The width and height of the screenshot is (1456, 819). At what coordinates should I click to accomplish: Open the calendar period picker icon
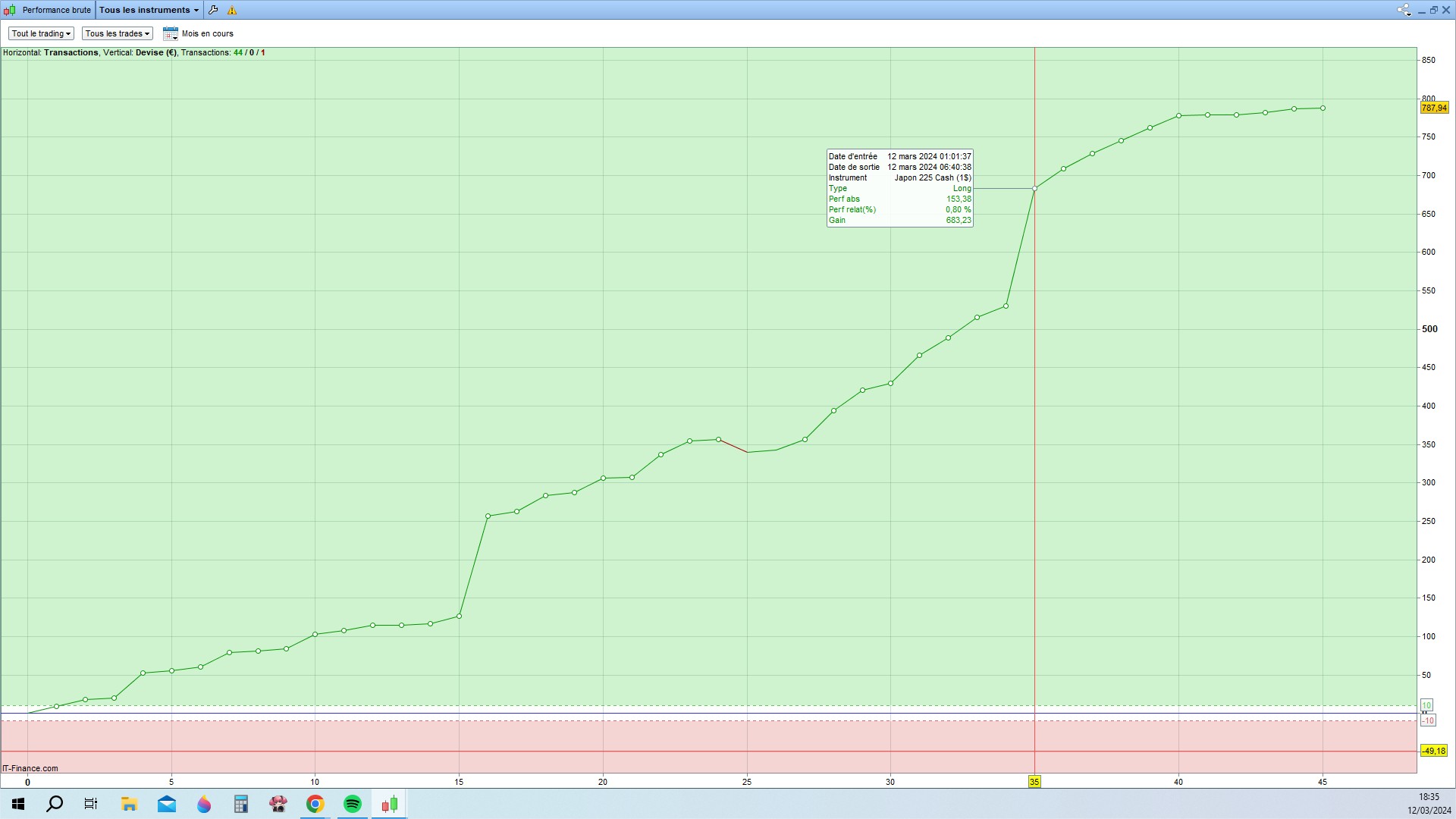click(x=170, y=33)
